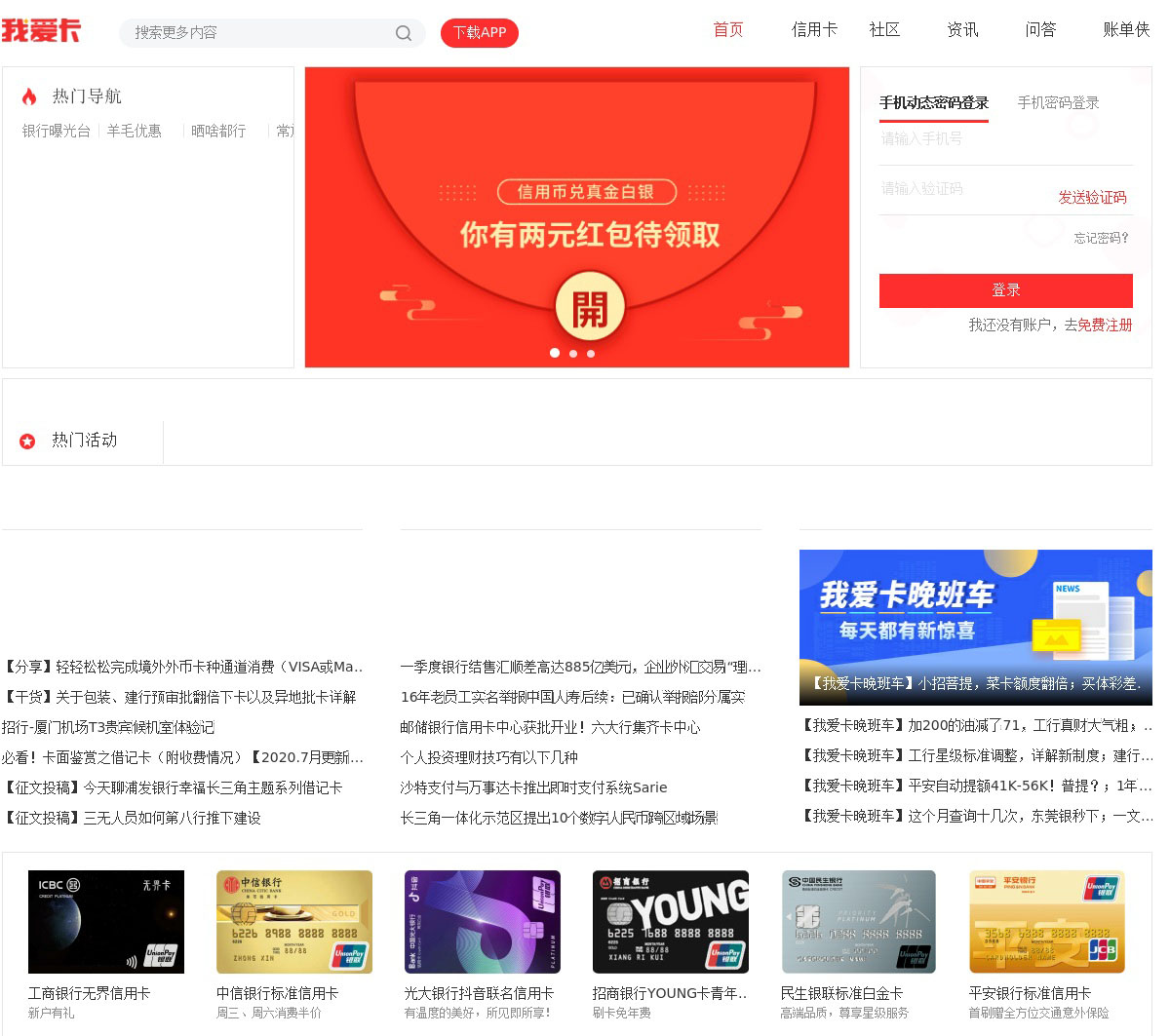Open 招商银行 YOUNG card thumbnail
1170x1036 pixels.
[671, 922]
